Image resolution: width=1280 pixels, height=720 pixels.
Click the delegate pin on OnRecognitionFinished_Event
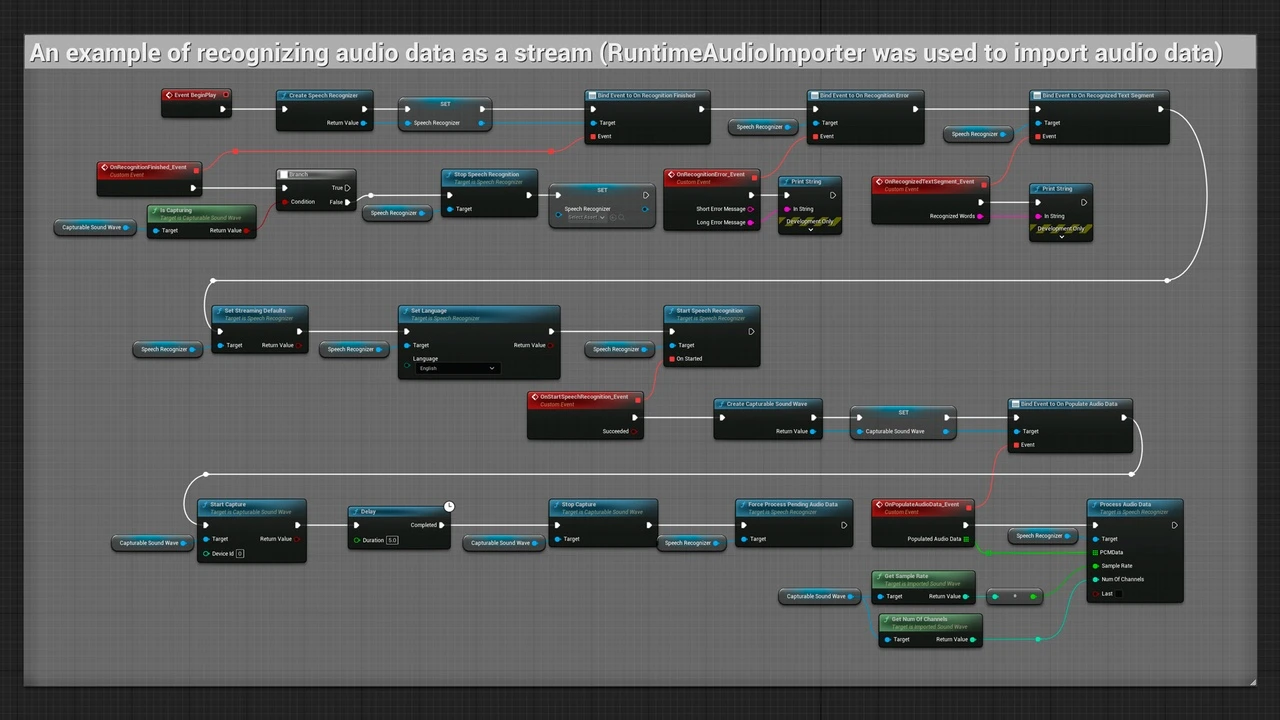196,170
